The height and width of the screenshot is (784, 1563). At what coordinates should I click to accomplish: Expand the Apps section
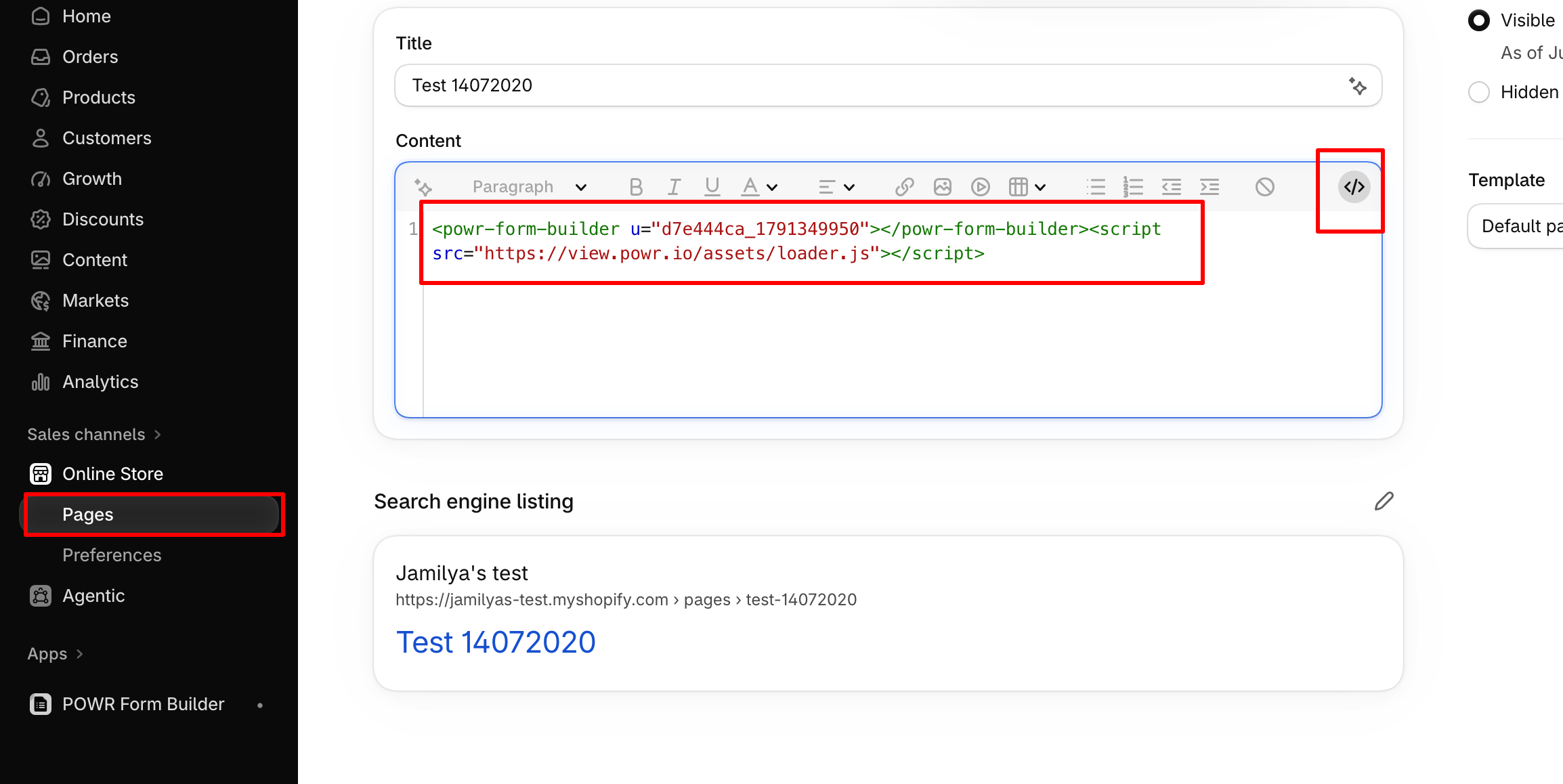56,654
